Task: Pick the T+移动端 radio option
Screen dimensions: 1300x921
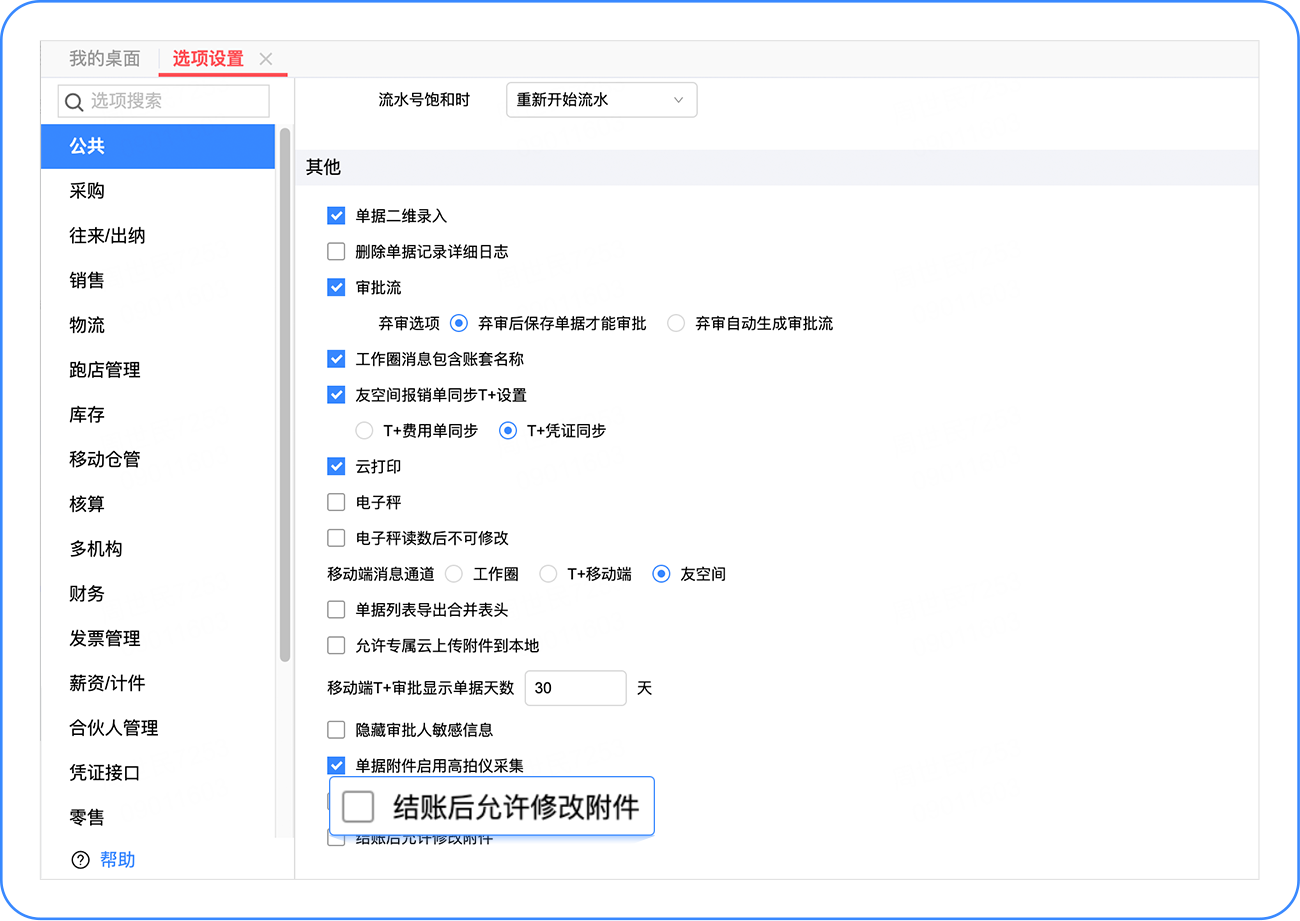Action: [x=548, y=575]
